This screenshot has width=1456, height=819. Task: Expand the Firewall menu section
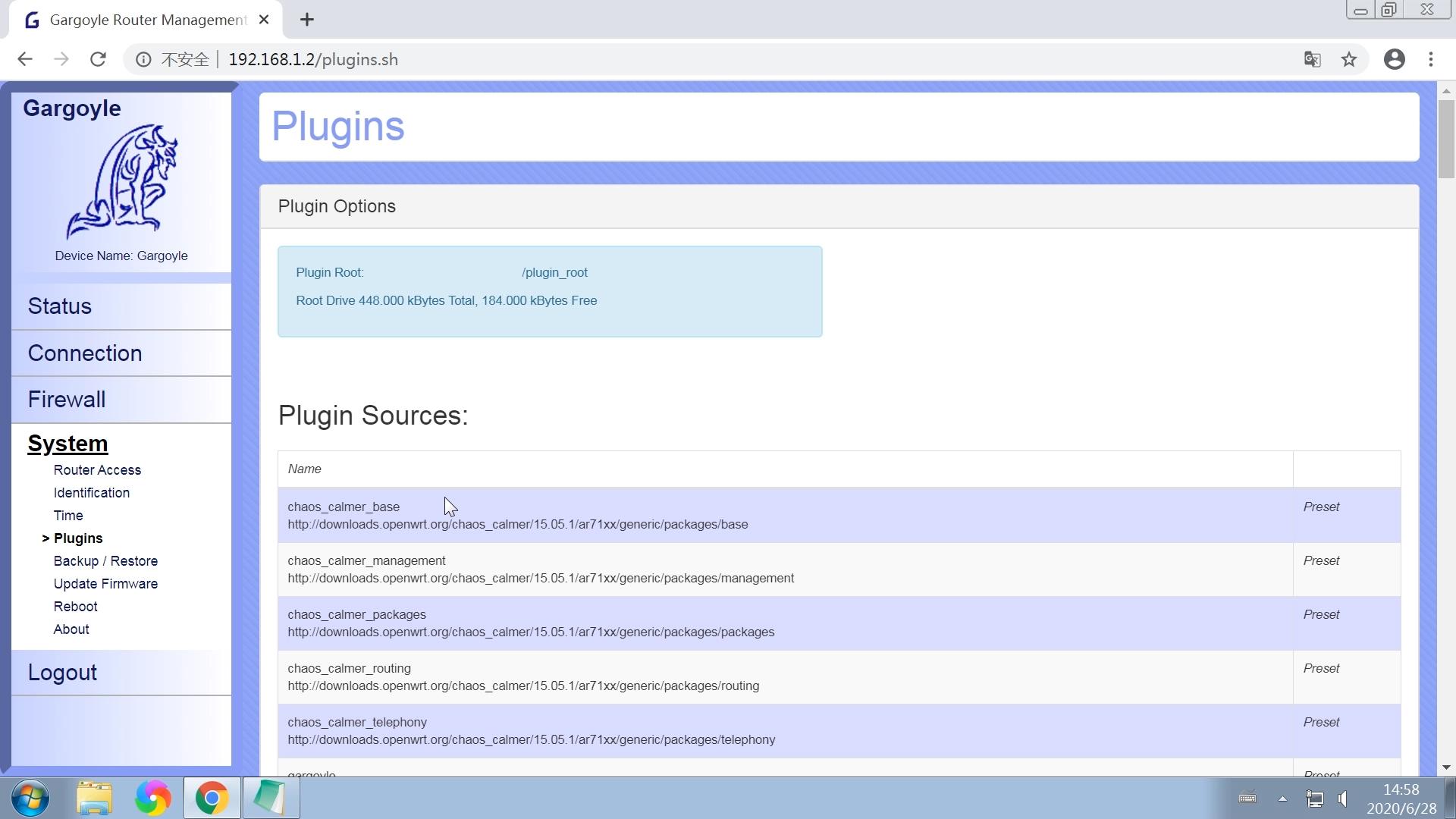pyautogui.click(x=67, y=400)
